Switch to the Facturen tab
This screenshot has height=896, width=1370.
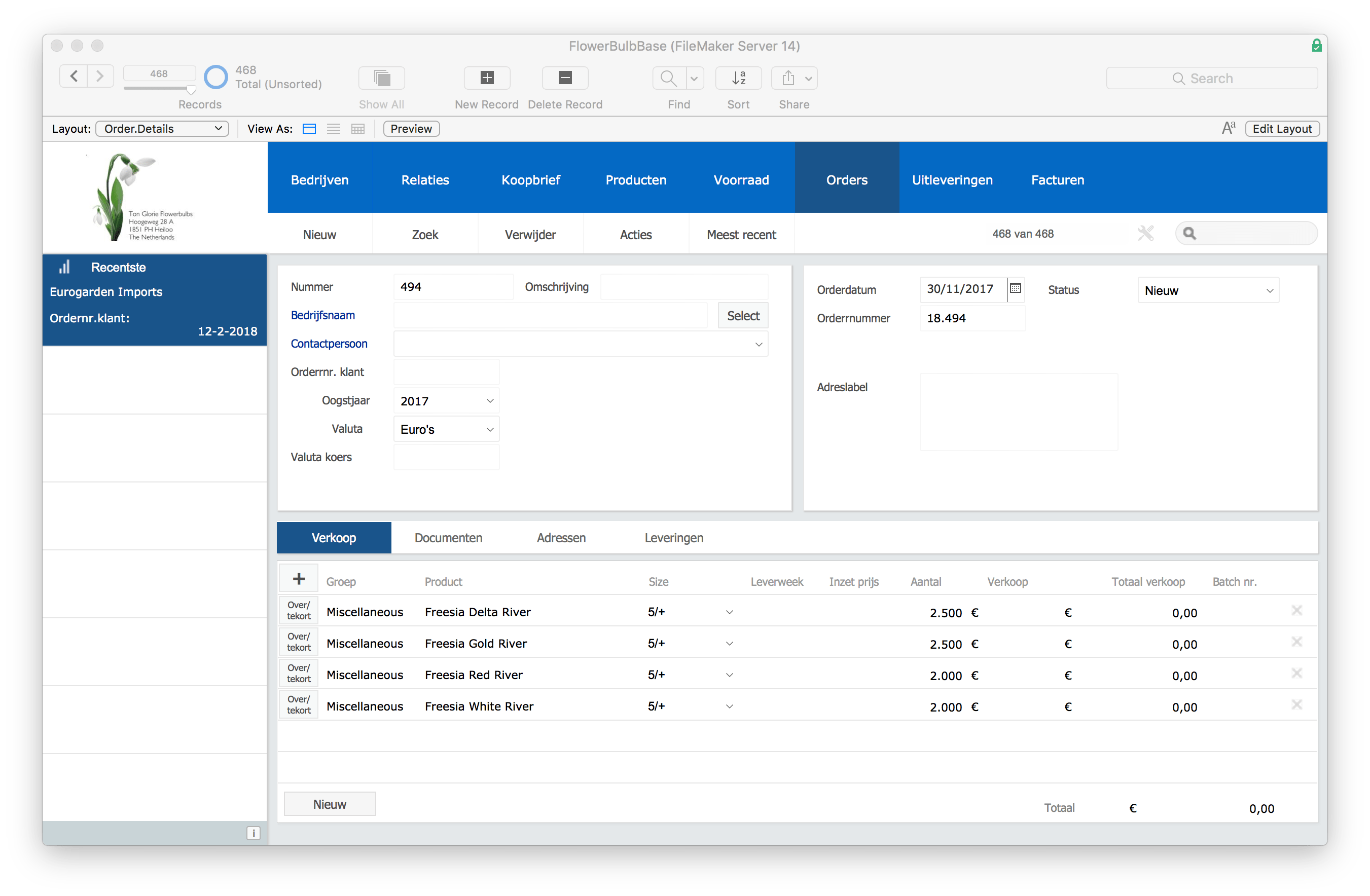(1058, 179)
